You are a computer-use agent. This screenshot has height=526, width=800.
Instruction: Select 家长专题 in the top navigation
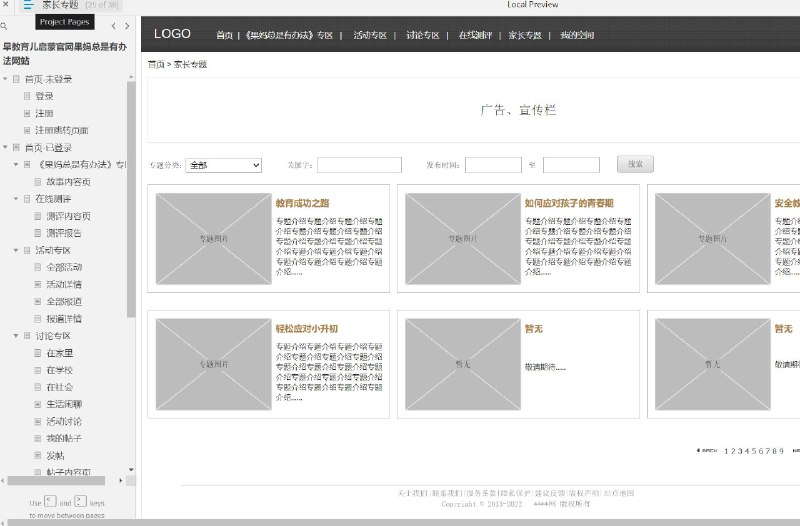(524, 35)
